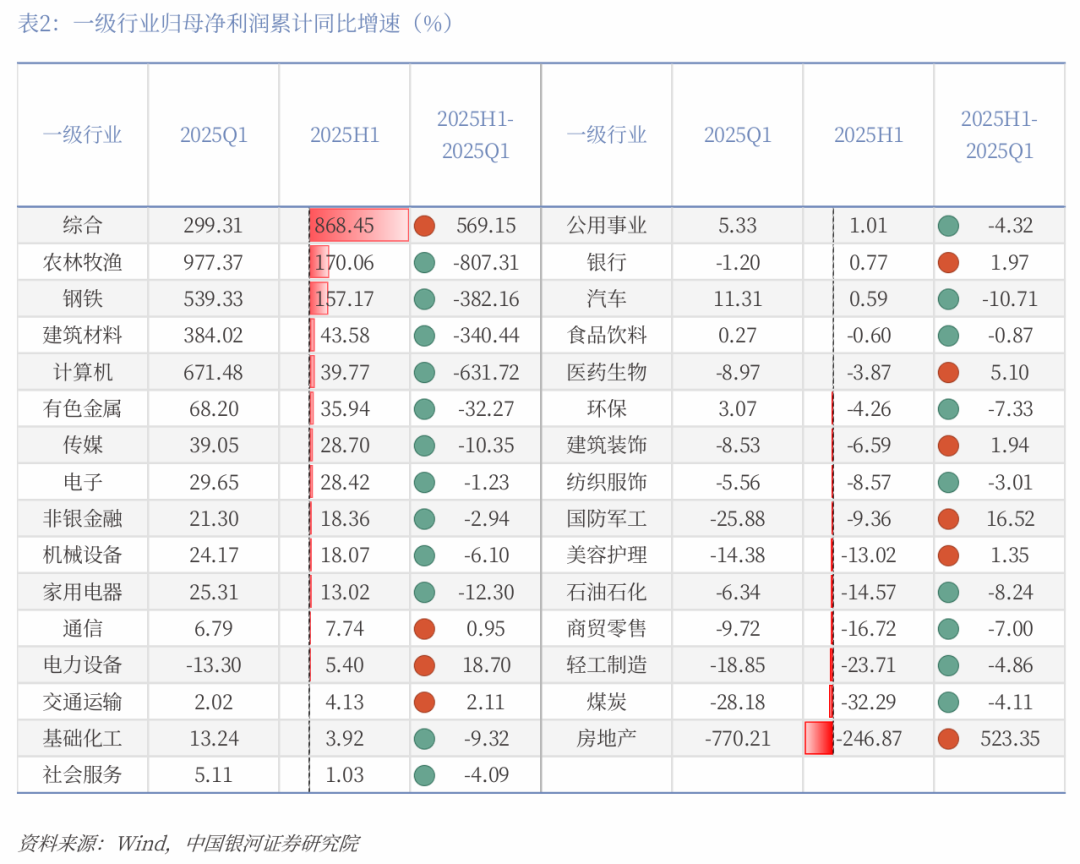This screenshot has height=864, width=1080.
Task: Select the -340.44 cell
Action: [x=486, y=336]
